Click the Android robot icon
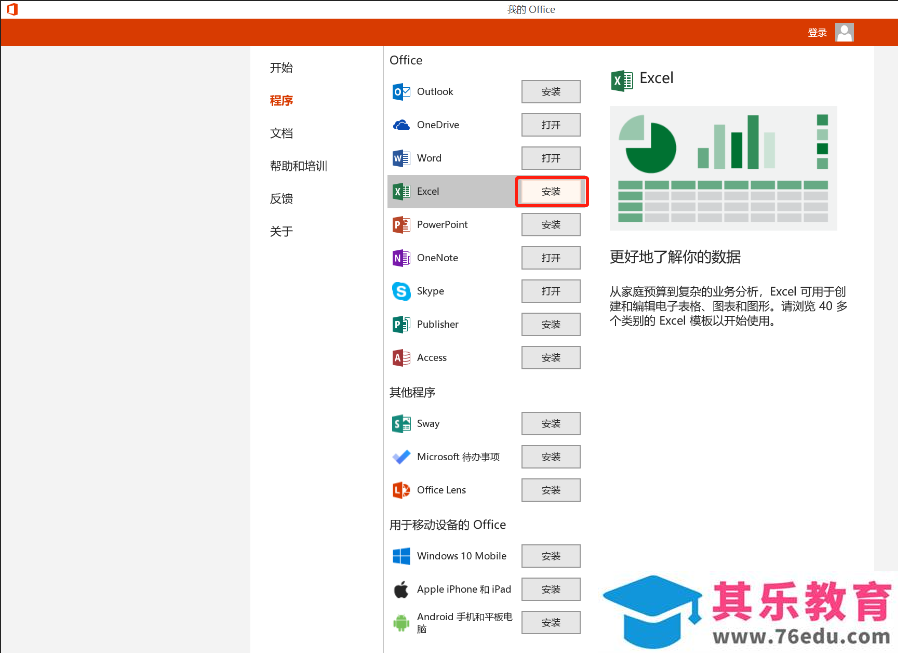This screenshot has height=653, width=898. tap(401, 623)
